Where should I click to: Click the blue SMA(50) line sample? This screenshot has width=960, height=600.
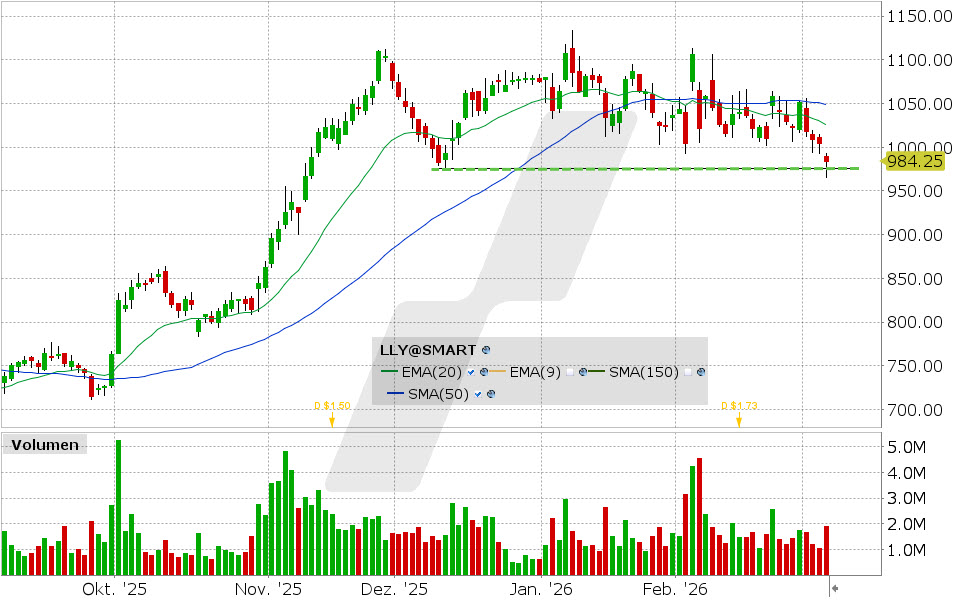click(x=394, y=394)
